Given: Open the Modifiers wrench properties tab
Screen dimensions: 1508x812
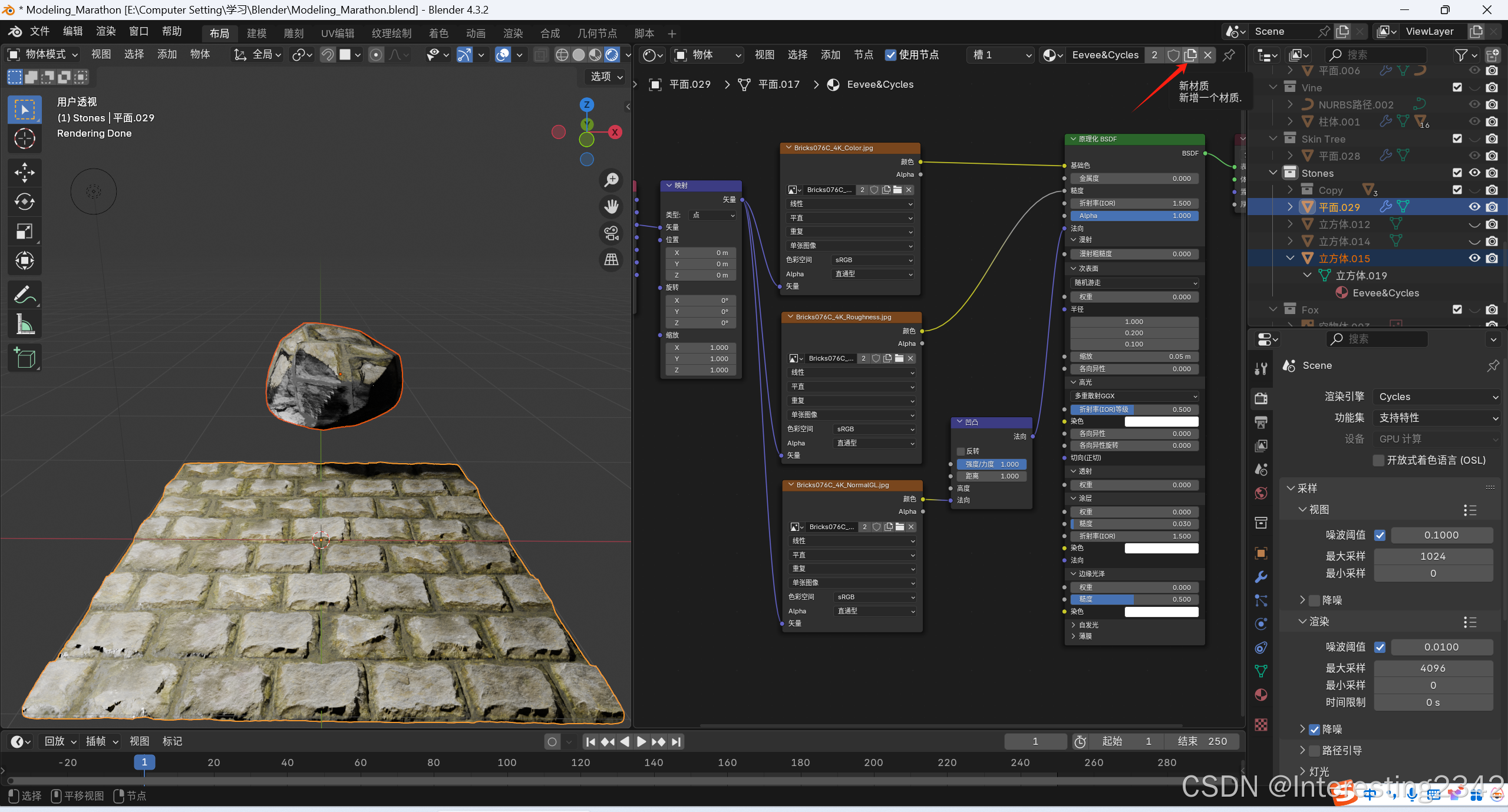Looking at the screenshot, I should pos(1260,577).
